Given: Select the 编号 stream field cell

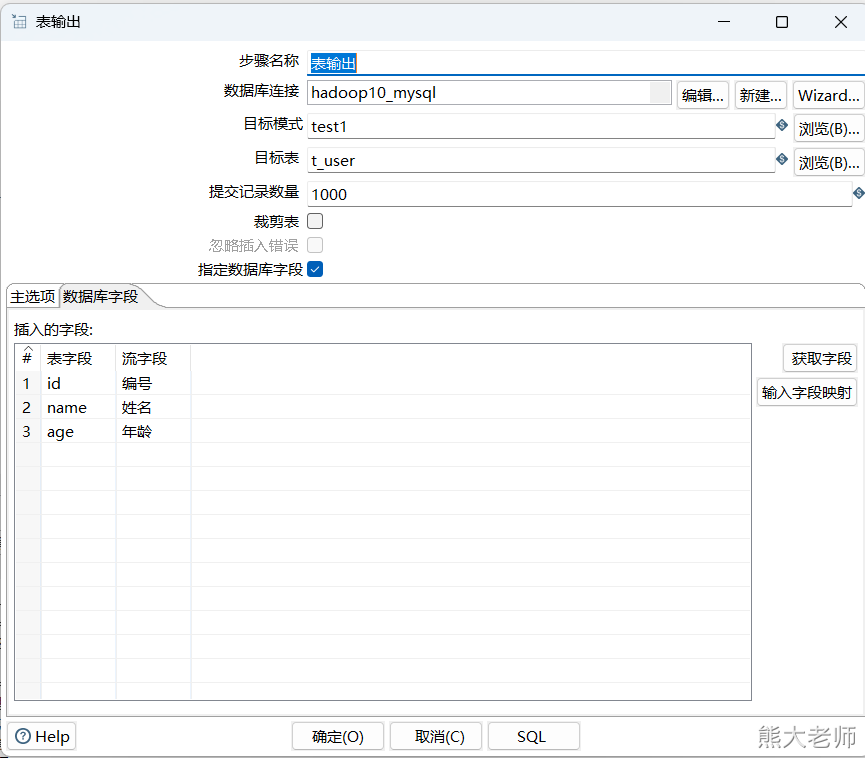Looking at the screenshot, I should 153,383.
